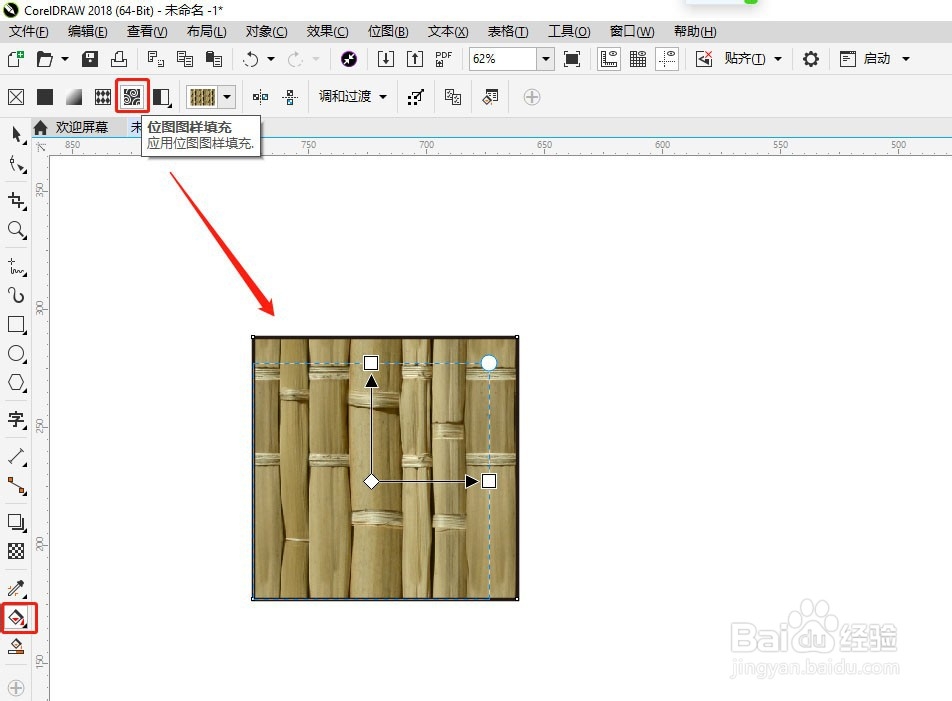
Task: Select the Shape tool
Action: tap(17, 164)
